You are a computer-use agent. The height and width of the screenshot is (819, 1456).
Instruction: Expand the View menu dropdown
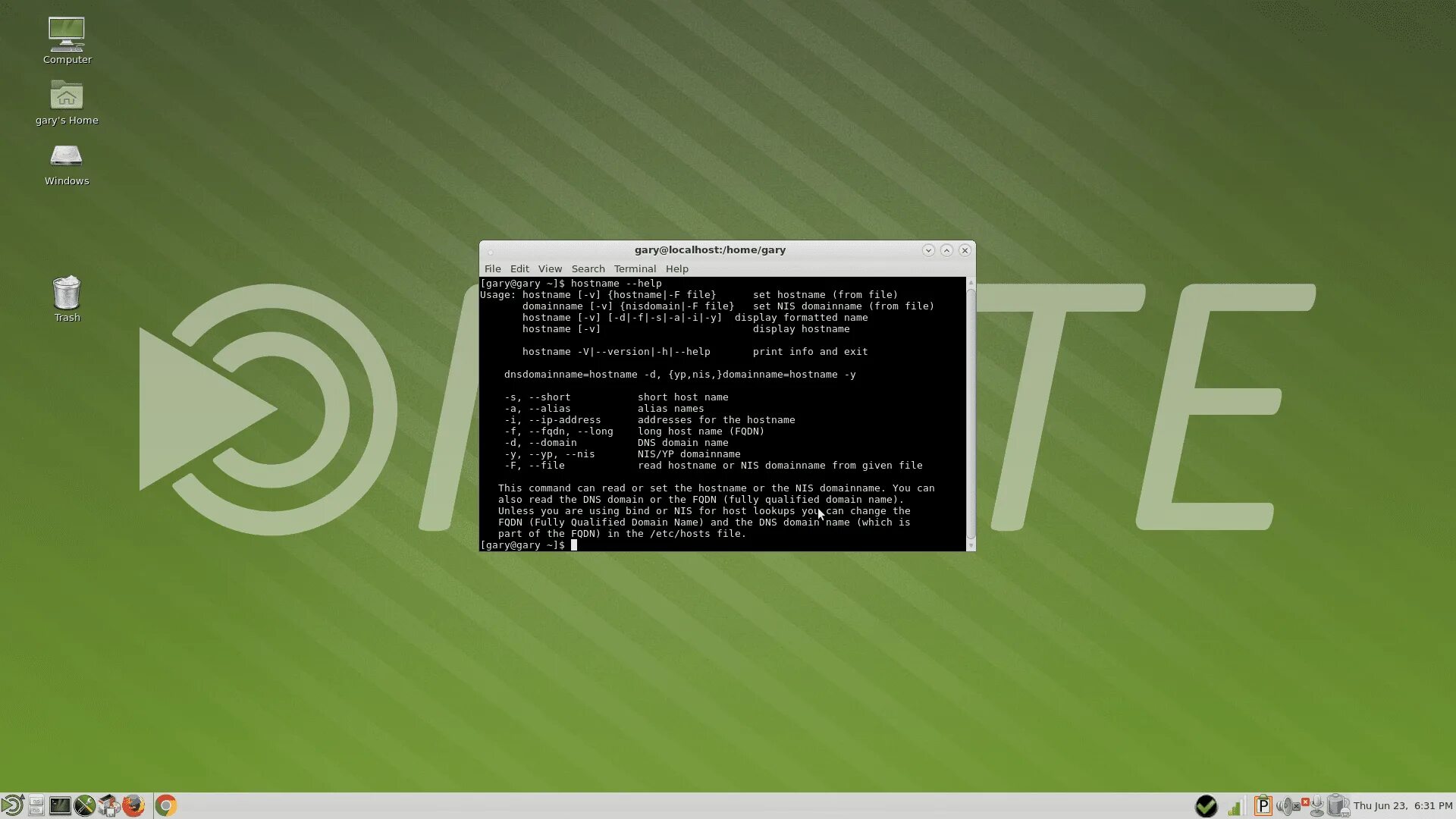550,268
